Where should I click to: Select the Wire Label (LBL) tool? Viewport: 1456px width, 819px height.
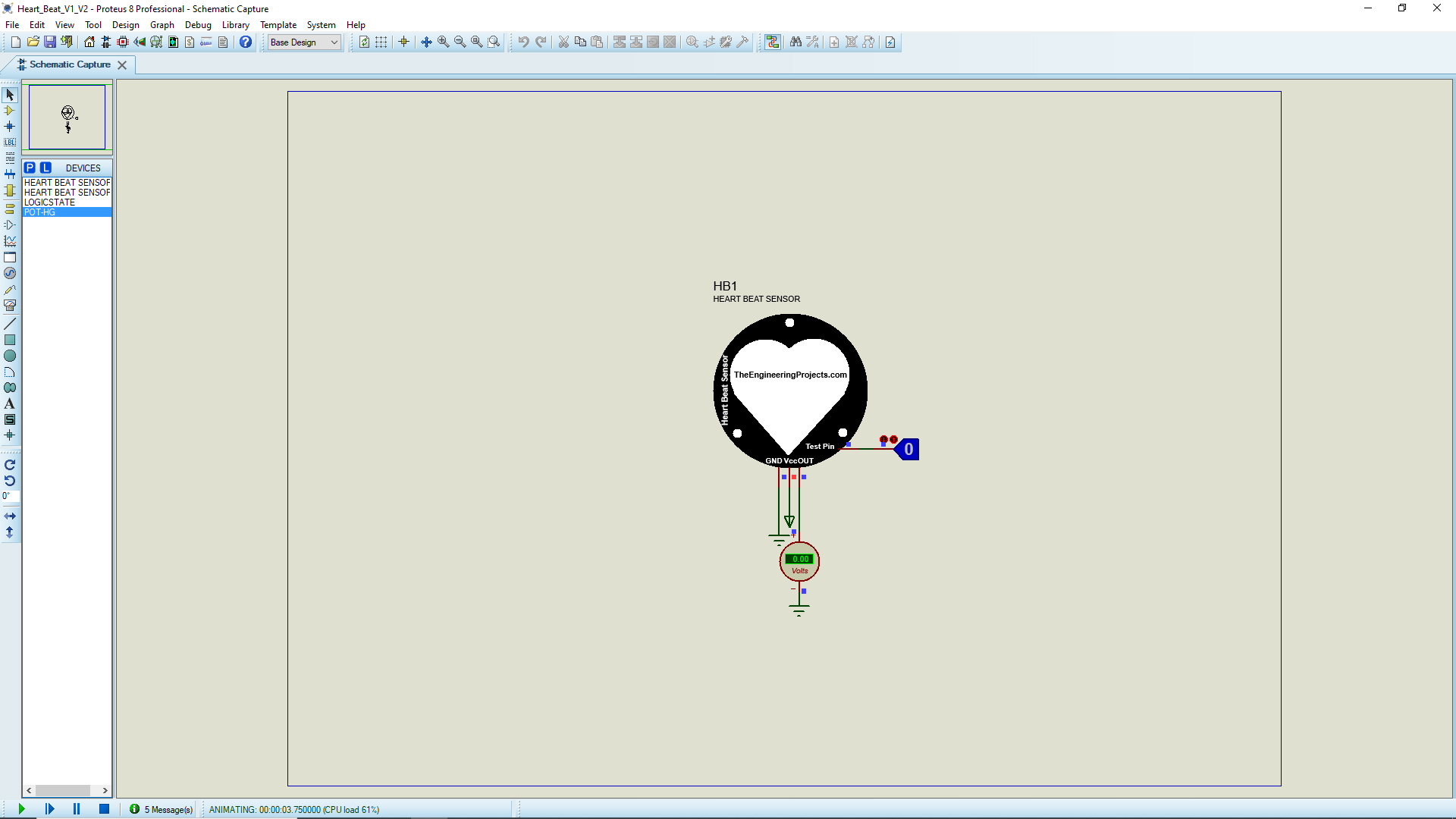[x=10, y=143]
